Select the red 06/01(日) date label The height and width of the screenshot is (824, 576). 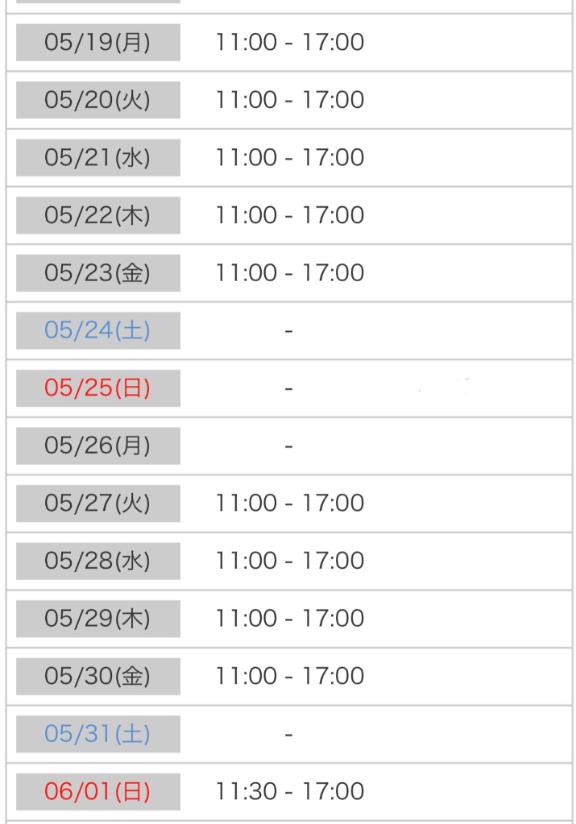pyautogui.click(x=98, y=791)
